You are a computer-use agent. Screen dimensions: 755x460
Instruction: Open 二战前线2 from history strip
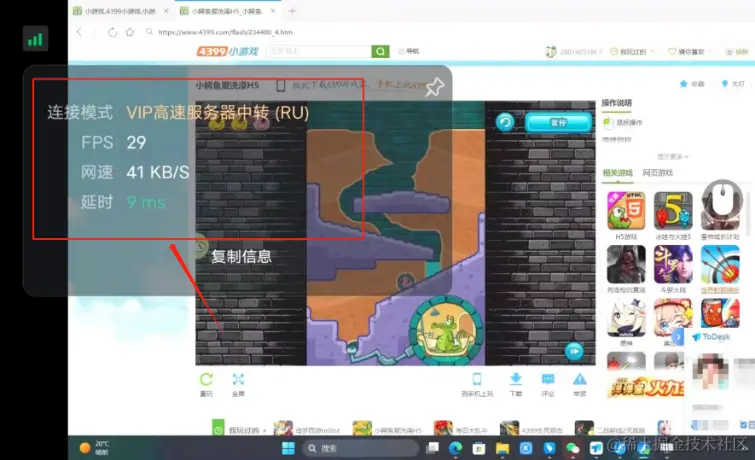click(610, 429)
